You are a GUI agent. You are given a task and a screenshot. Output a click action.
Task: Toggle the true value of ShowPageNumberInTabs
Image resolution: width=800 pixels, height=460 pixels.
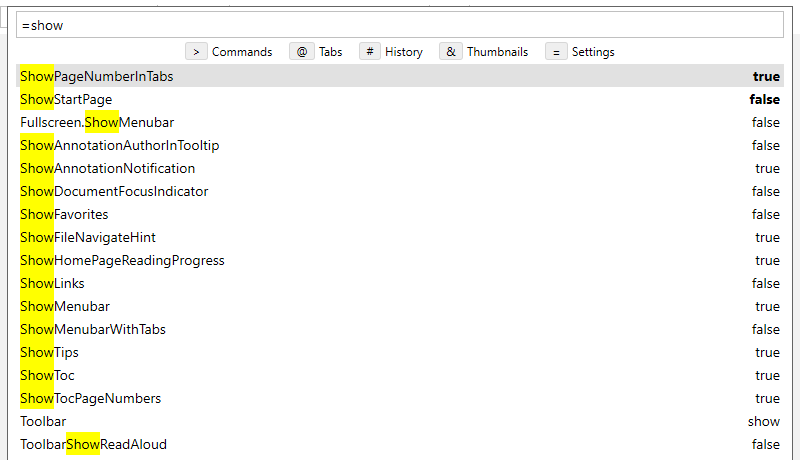(766, 76)
